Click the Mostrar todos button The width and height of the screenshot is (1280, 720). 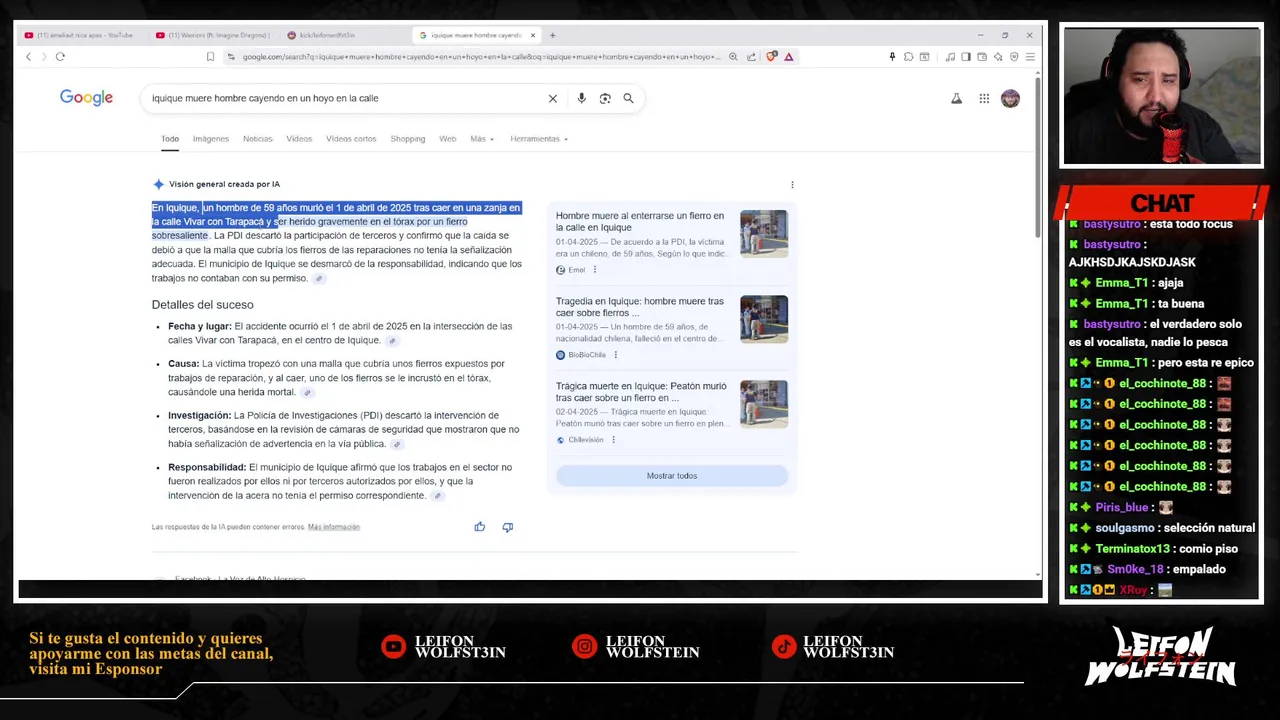(x=672, y=476)
